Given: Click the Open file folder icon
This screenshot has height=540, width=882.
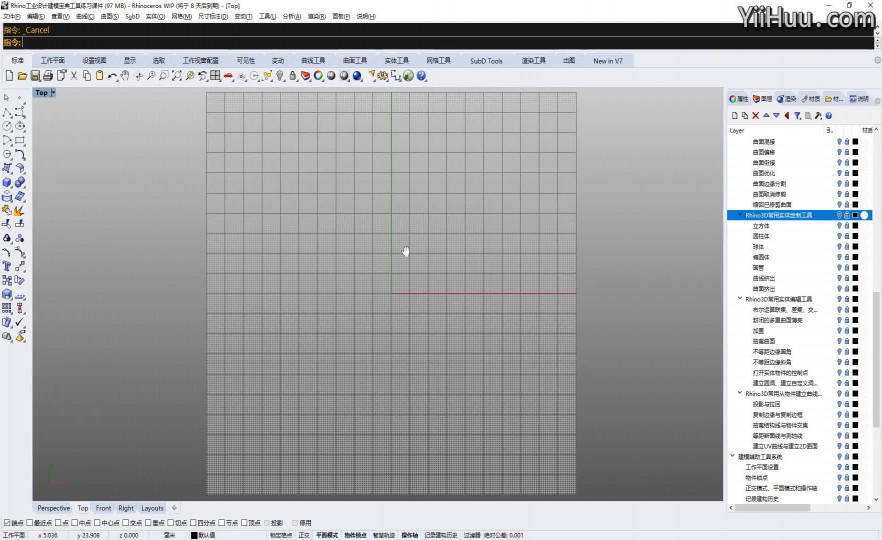Looking at the screenshot, I should [22, 76].
